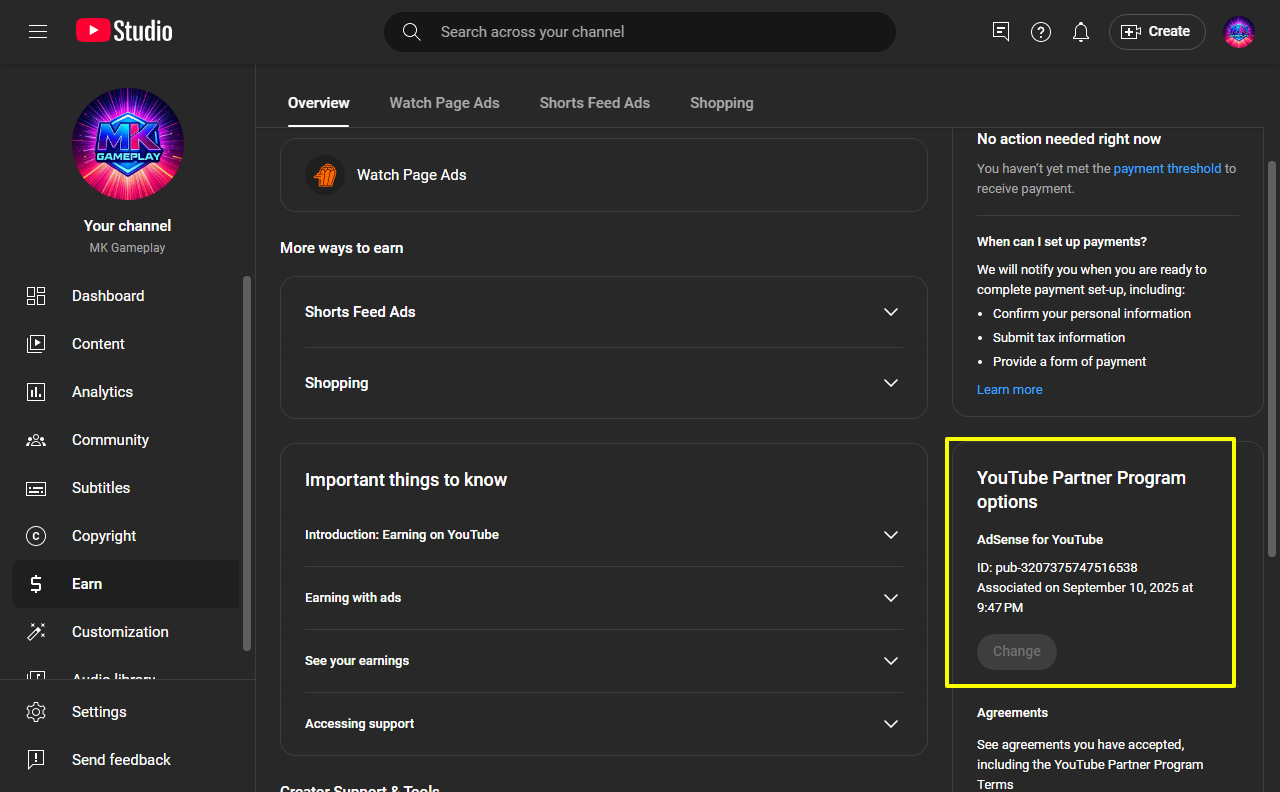Click the YouTube Studio logo
The height and width of the screenshot is (792, 1280).
coord(124,32)
